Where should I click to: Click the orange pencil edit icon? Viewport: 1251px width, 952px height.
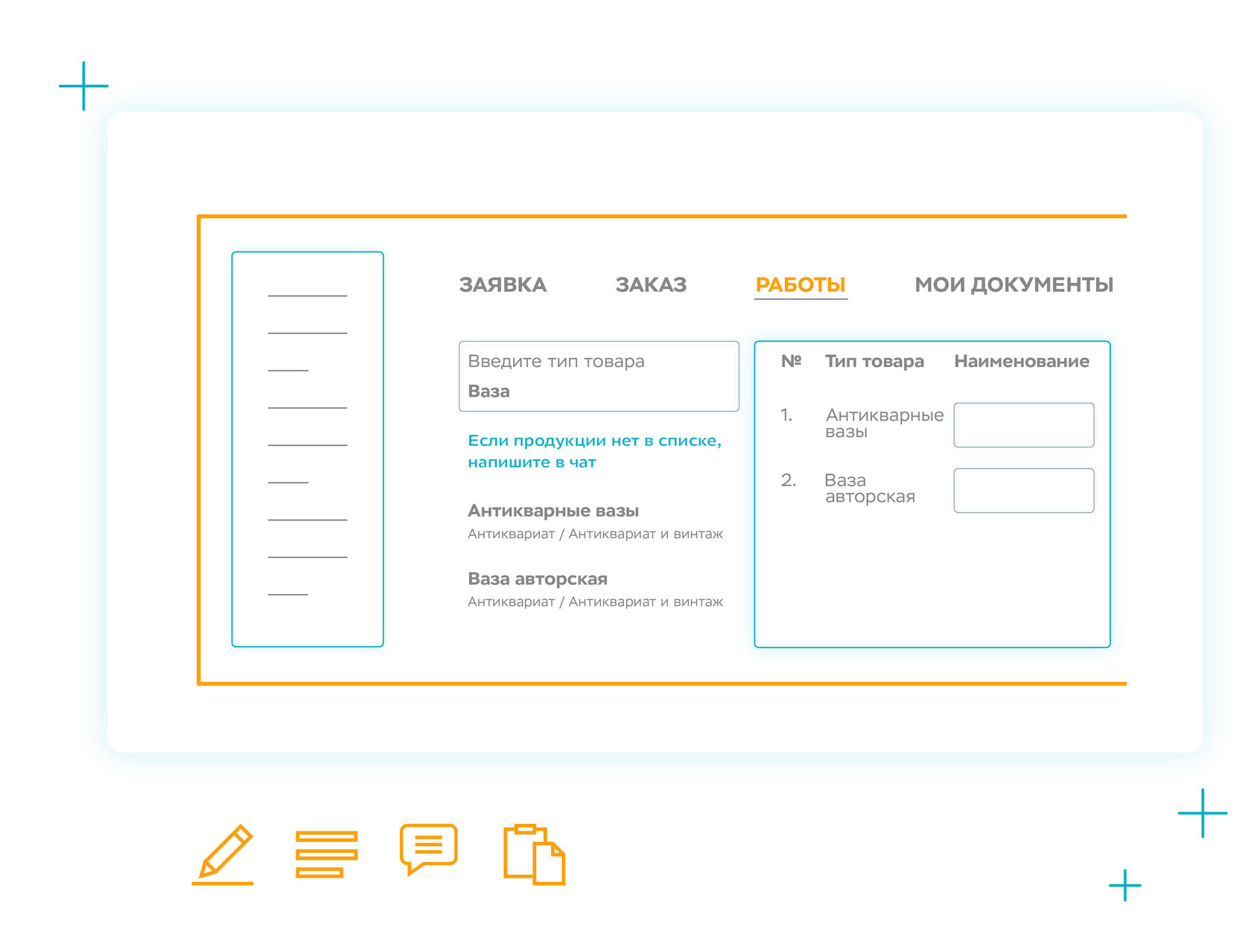click(x=223, y=854)
